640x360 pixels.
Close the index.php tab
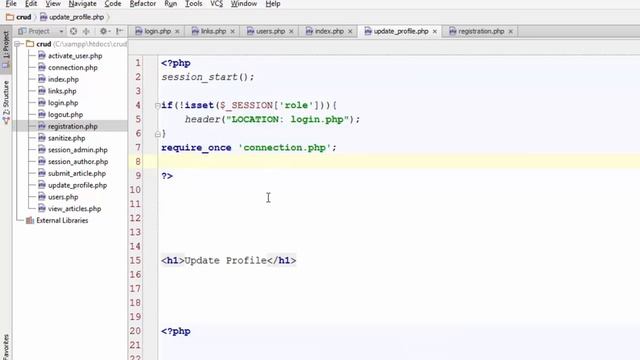(350, 31)
